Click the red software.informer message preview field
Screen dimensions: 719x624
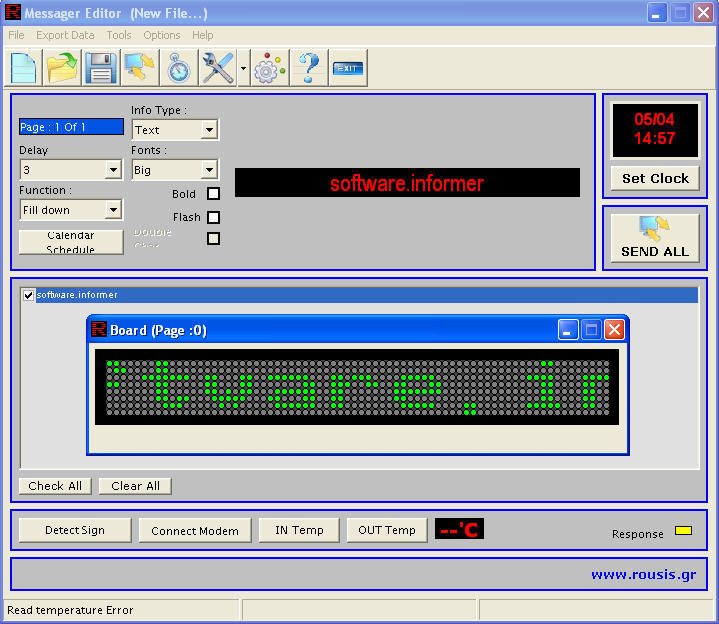[407, 183]
